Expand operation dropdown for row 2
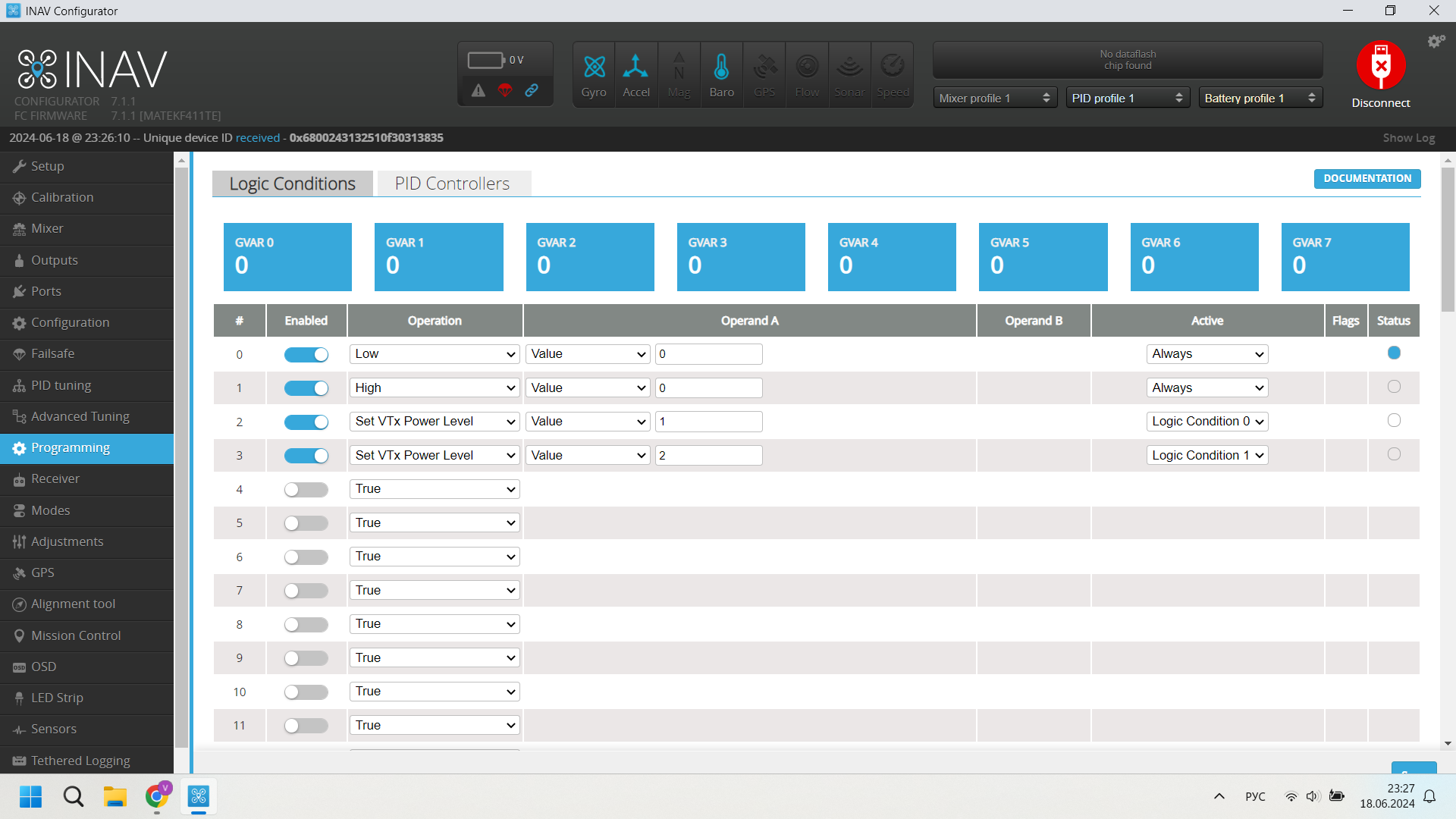1456x819 pixels. [x=435, y=422]
